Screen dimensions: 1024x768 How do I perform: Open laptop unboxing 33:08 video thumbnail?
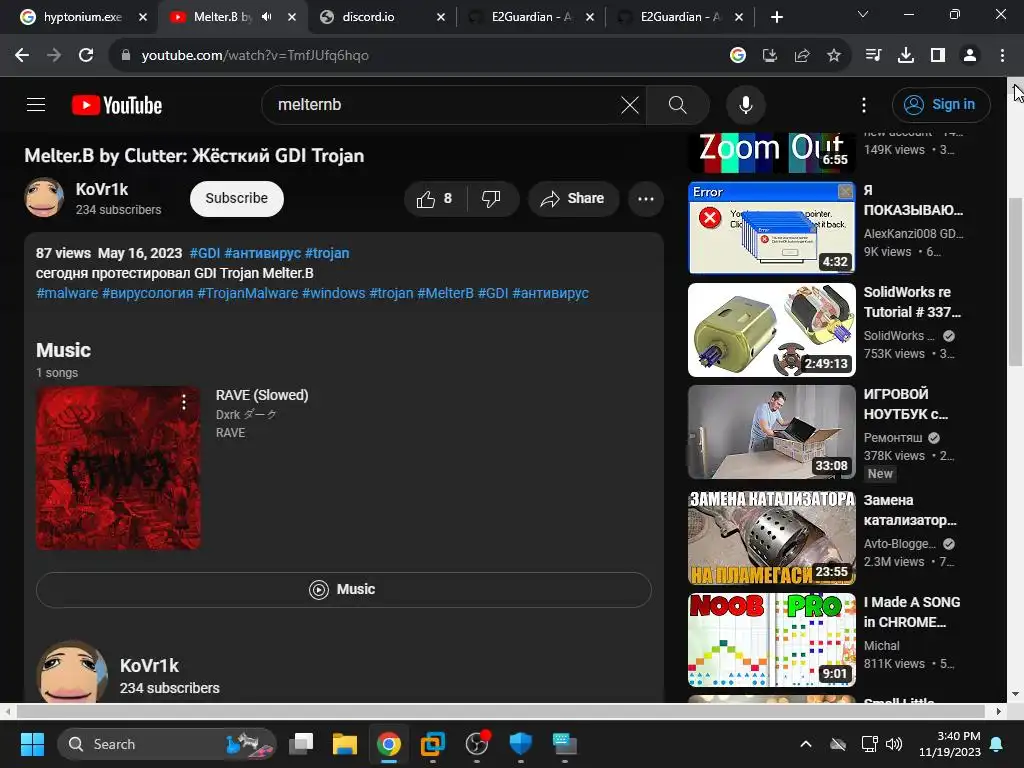coord(771,432)
